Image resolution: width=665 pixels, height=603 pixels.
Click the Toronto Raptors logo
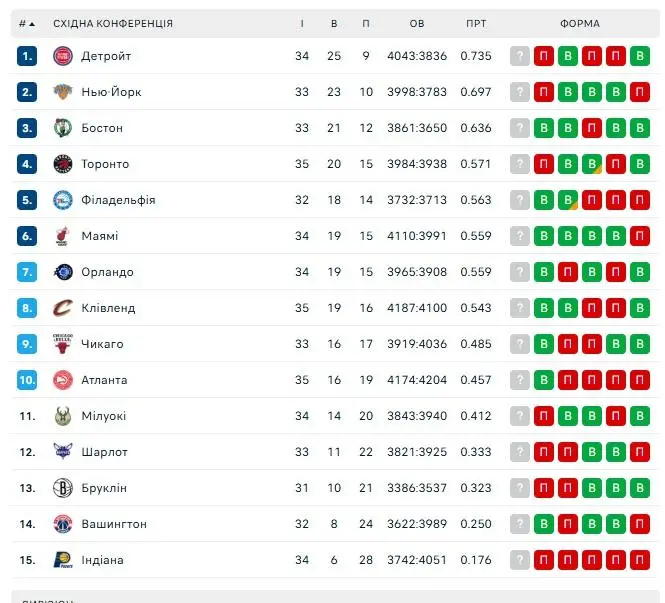(x=63, y=164)
